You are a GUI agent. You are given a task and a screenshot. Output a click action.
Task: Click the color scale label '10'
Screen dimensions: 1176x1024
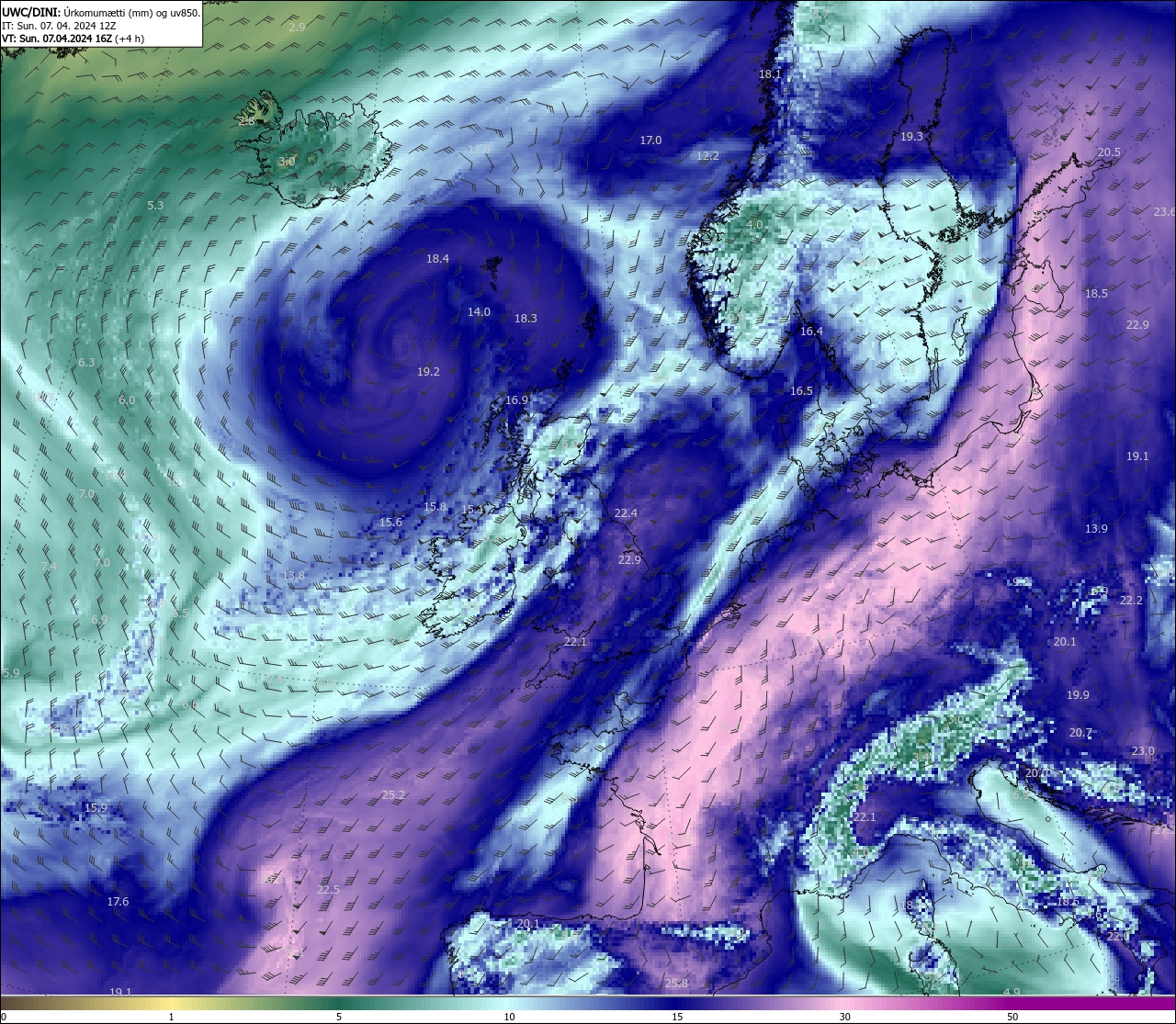[x=508, y=1017]
